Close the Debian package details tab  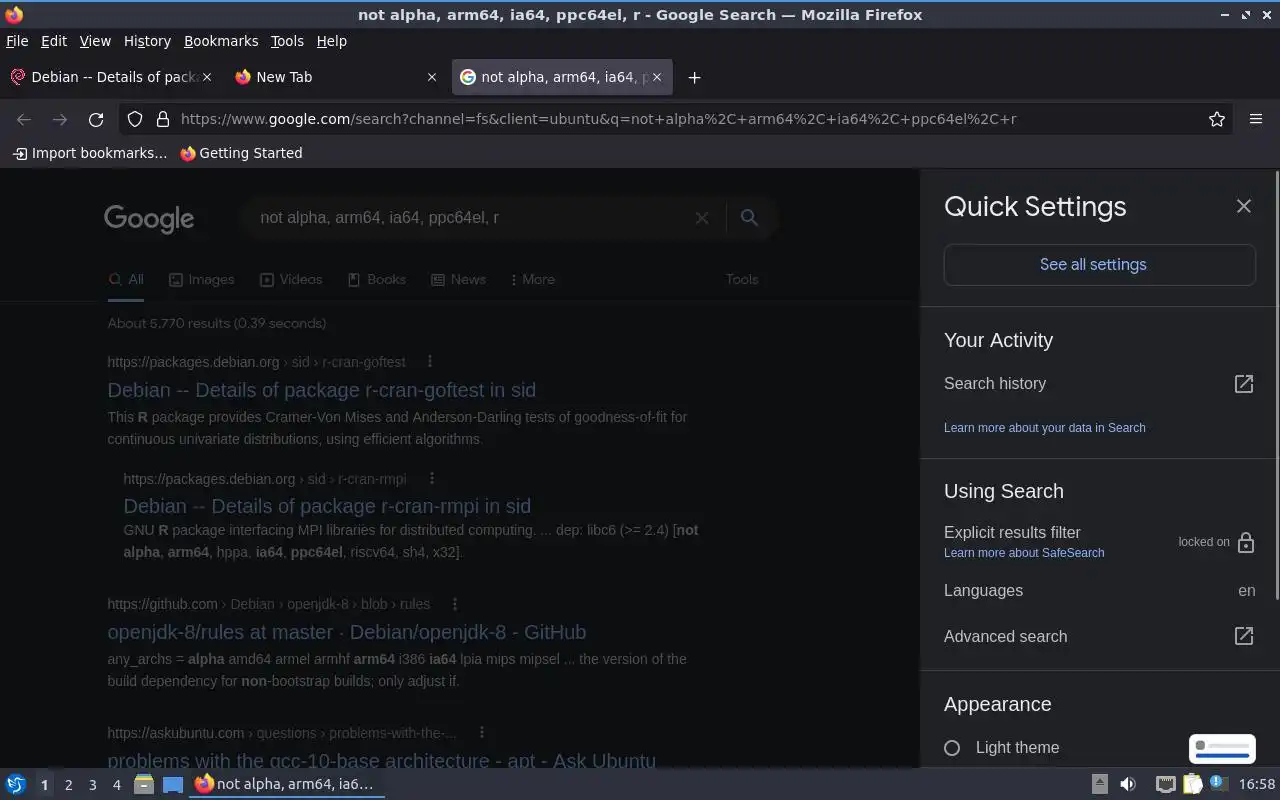click(x=207, y=77)
